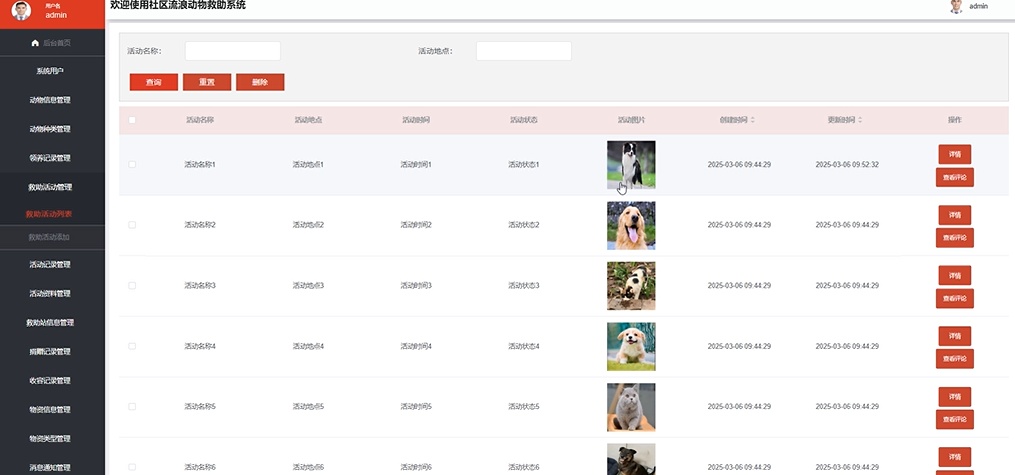Screen dimensions: 1015x475
Task: Expand the 活动资料管理 sidebar menu
Action: (x=50, y=294)
